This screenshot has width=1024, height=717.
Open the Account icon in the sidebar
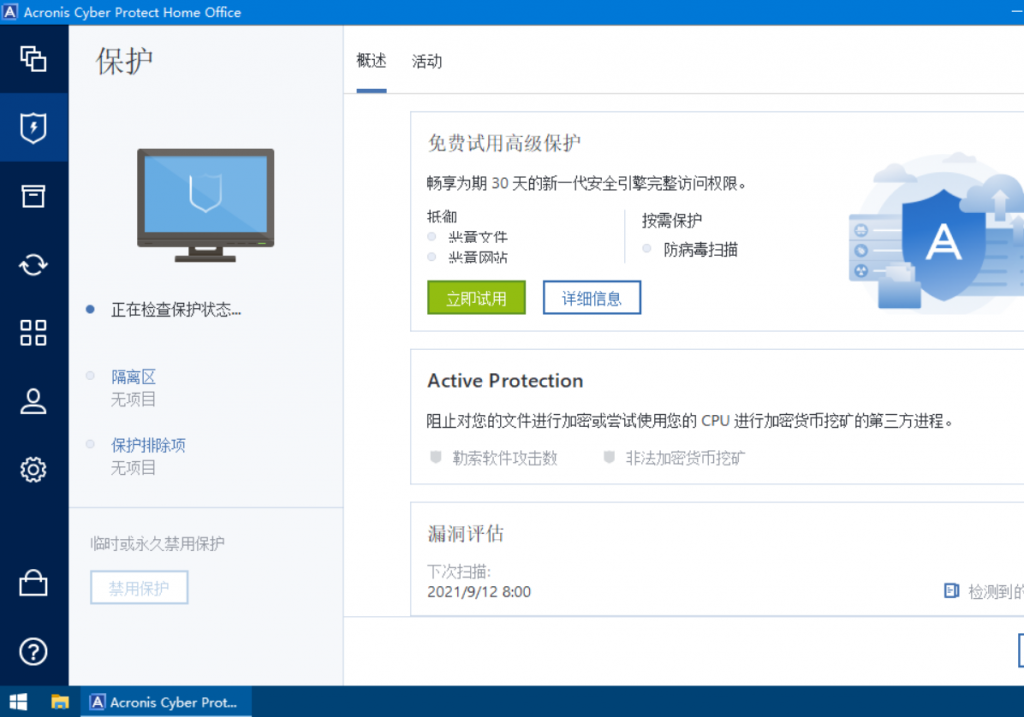[33, 401]
